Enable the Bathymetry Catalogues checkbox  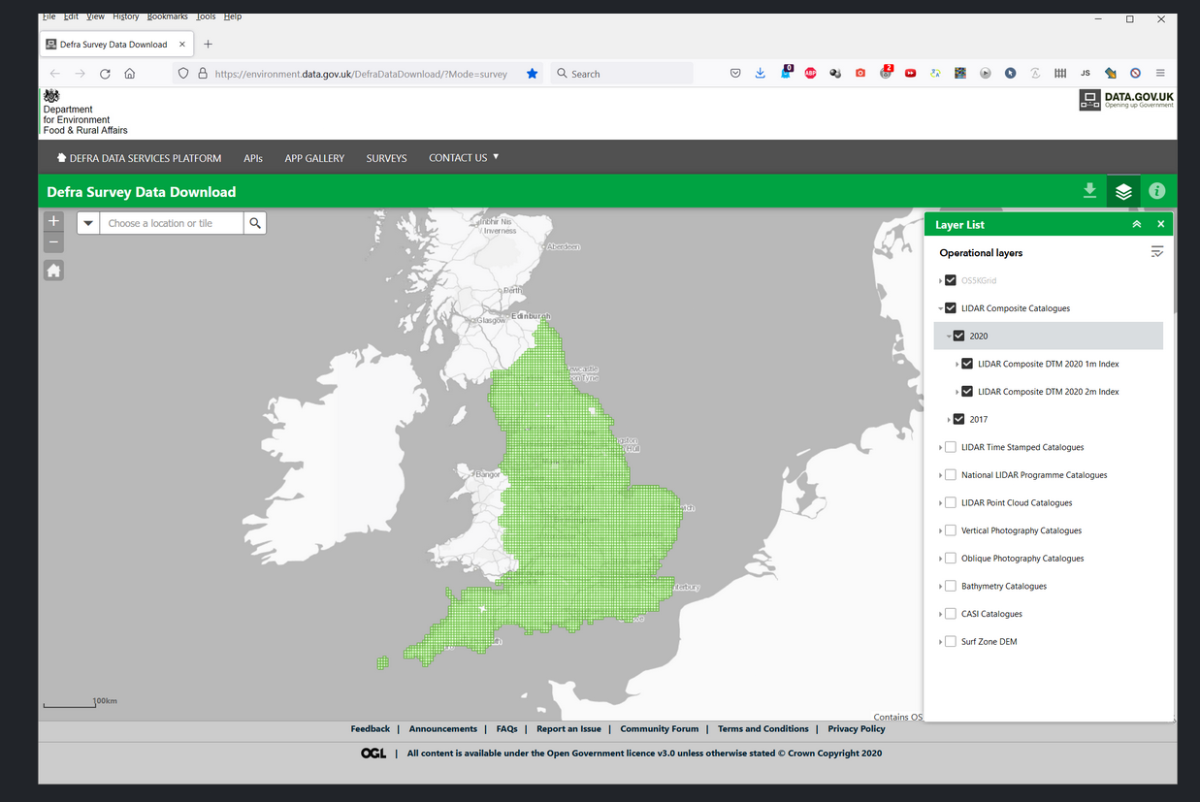[x=951, y=586]
